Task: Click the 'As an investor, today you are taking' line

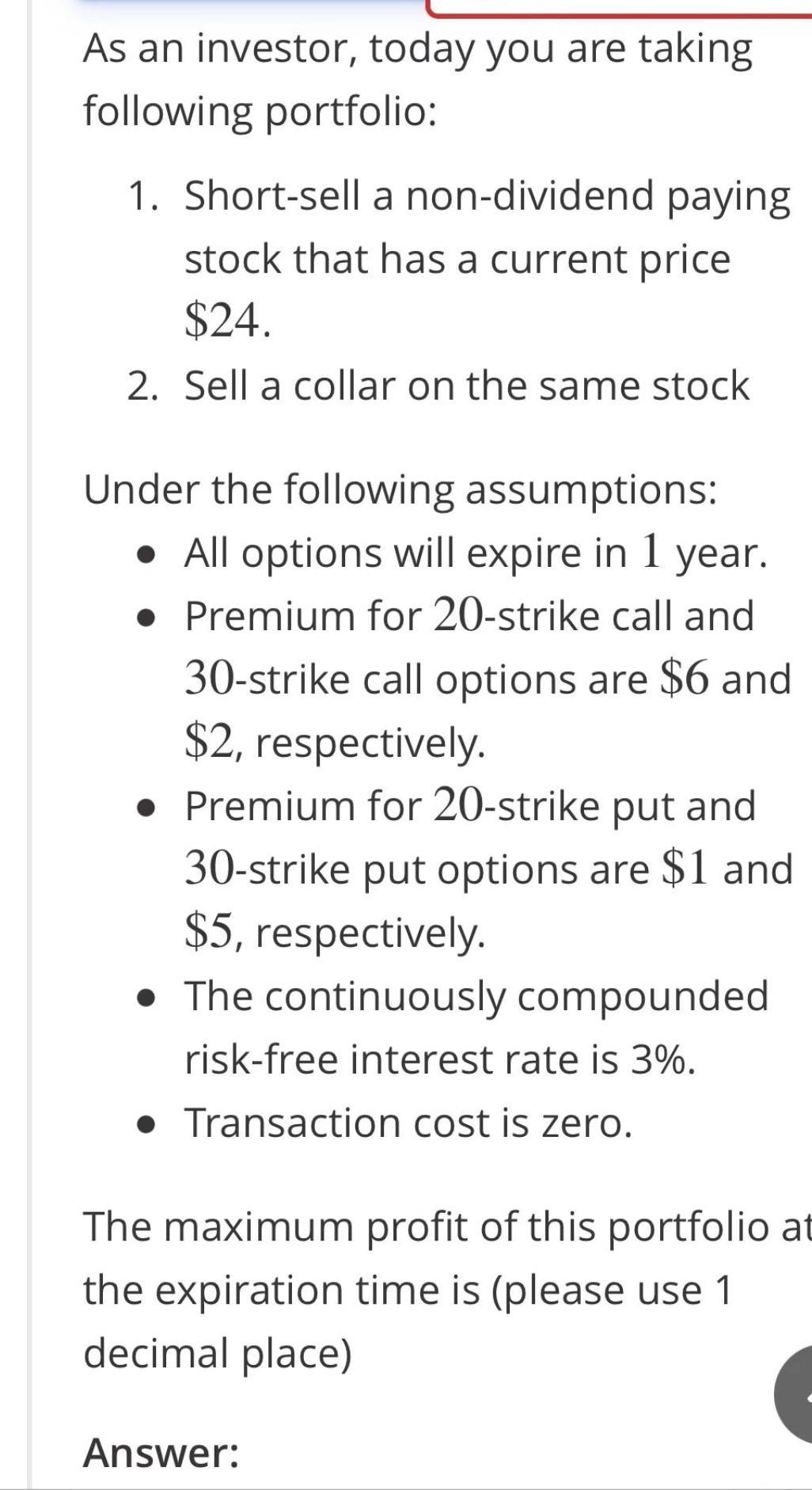Action: tap(419, 49)
